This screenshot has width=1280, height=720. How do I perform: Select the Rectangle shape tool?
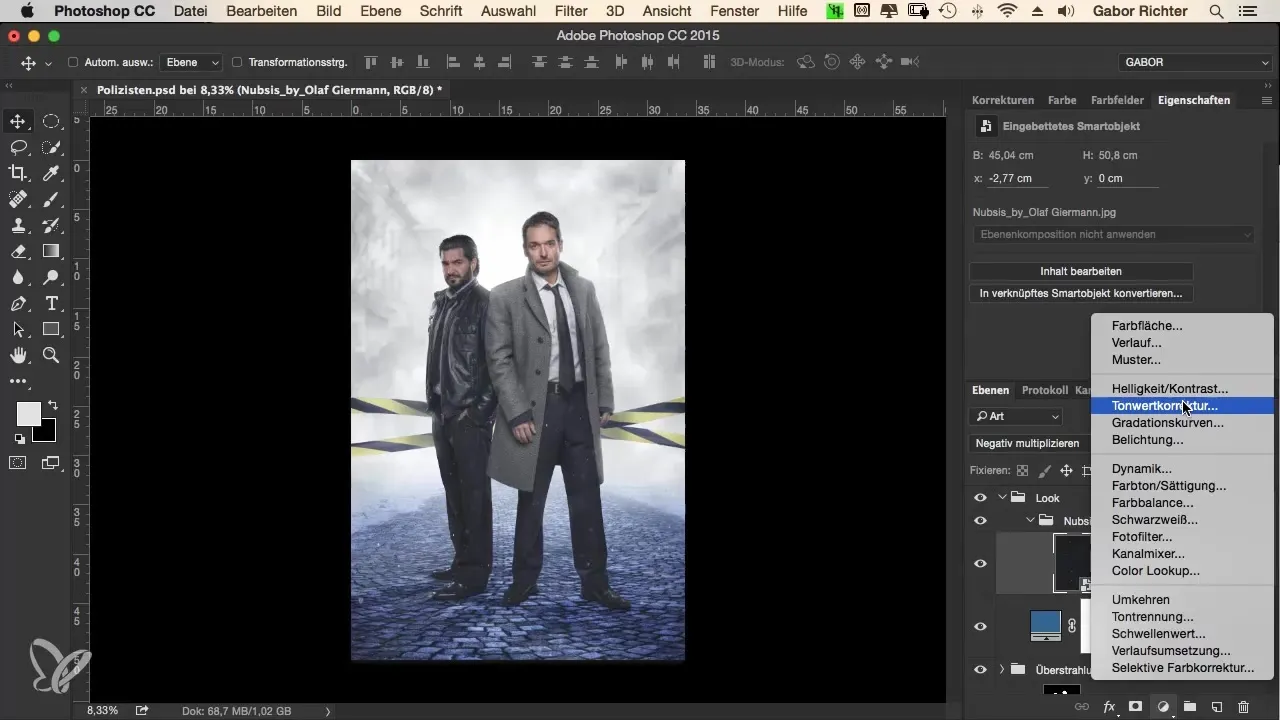click(51, 329)
